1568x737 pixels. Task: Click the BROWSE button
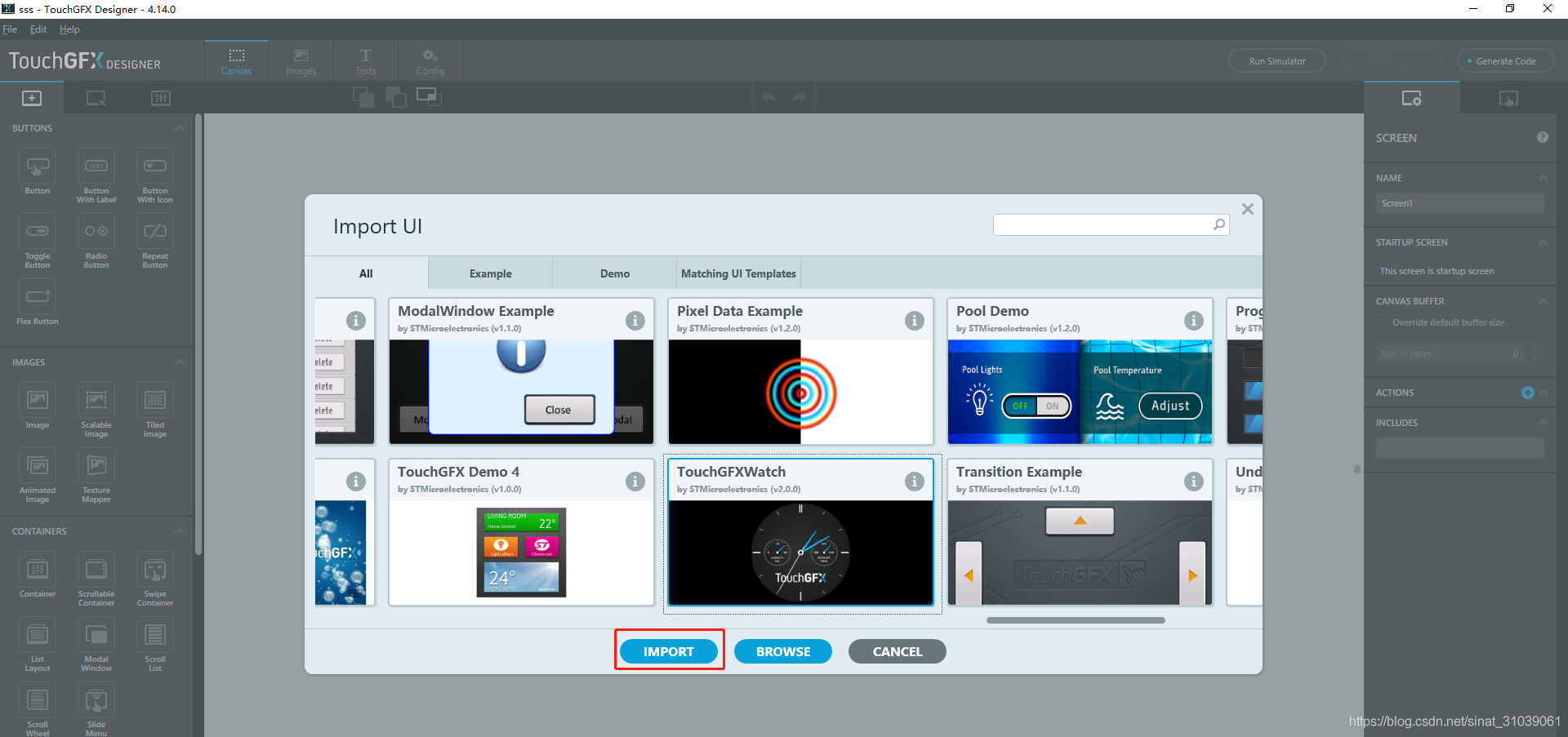783,651
